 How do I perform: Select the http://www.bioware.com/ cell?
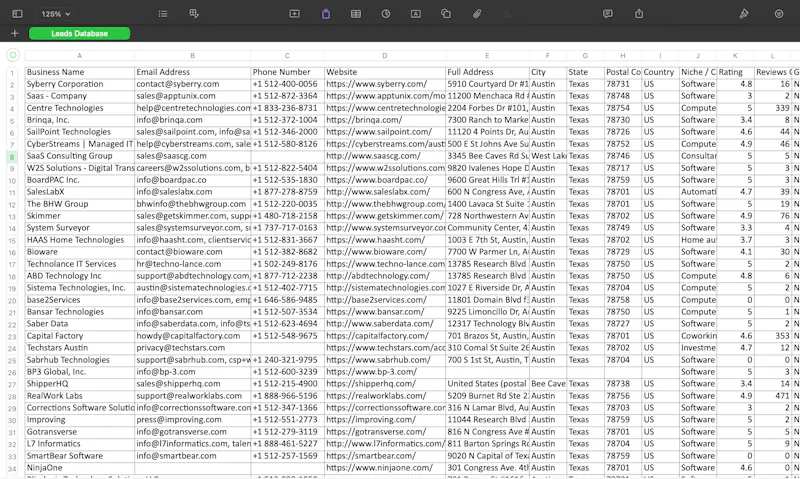point(385,252)
